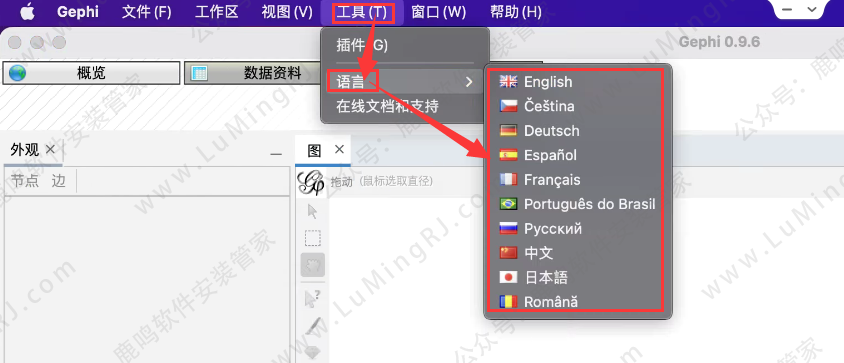Open the 工具 (T) menu
Image resolution: width=844 pixels, height=363 pixels.
[x=363, y=12]
